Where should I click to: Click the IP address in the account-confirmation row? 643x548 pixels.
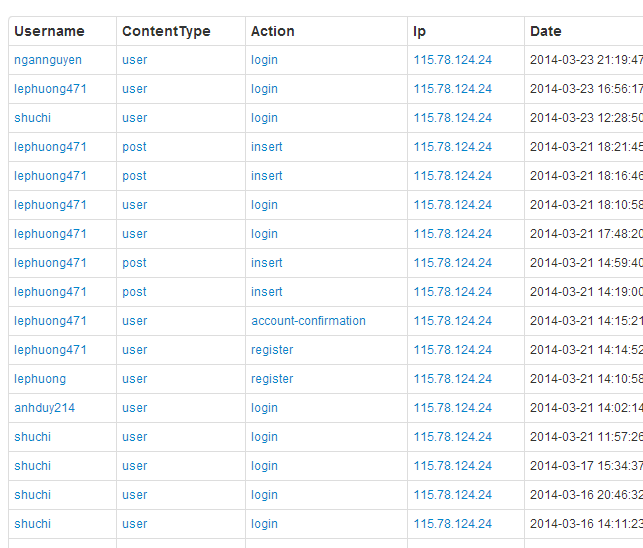click(452, 321)
